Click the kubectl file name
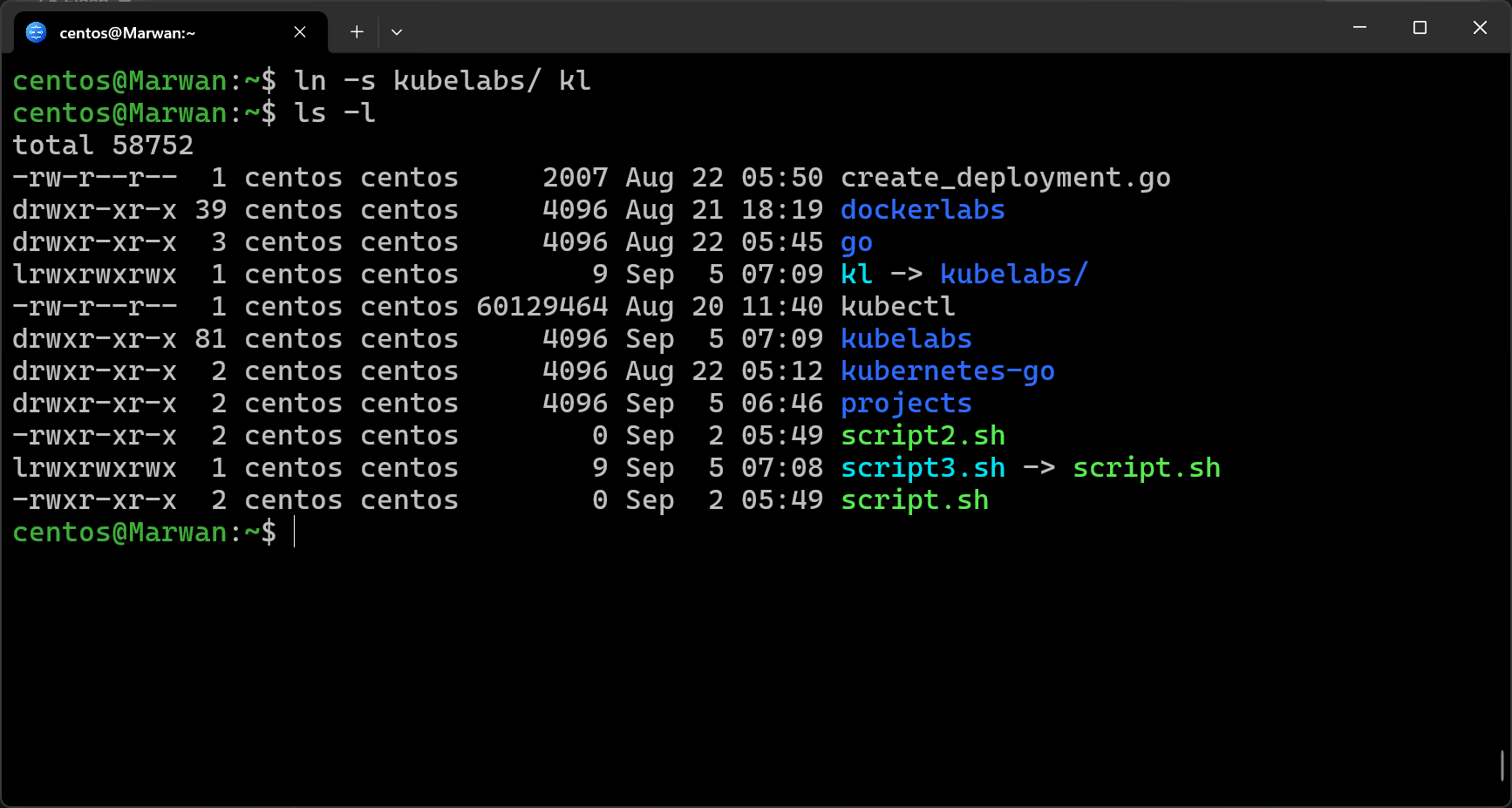Screen dimensions: 1512x808 click(x=897, y=307)
